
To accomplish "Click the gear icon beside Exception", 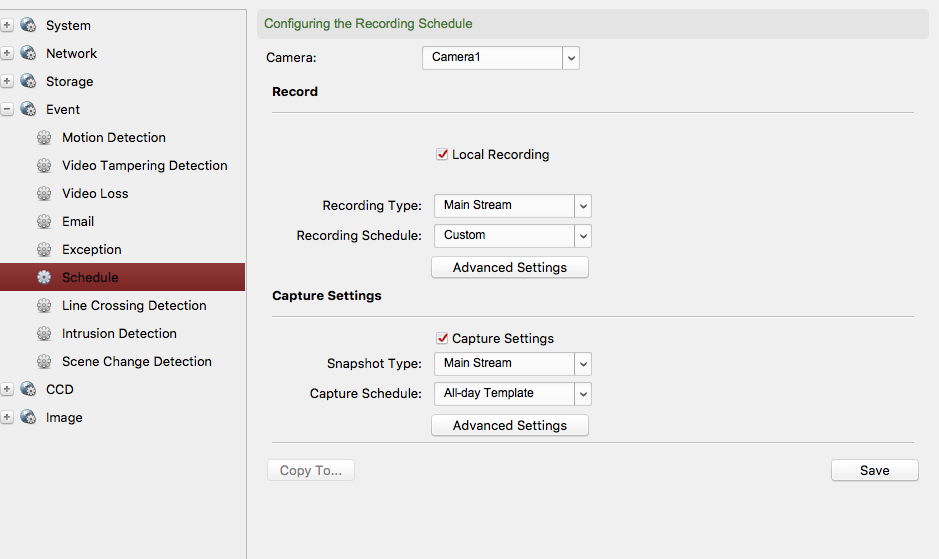I will 44,250.
